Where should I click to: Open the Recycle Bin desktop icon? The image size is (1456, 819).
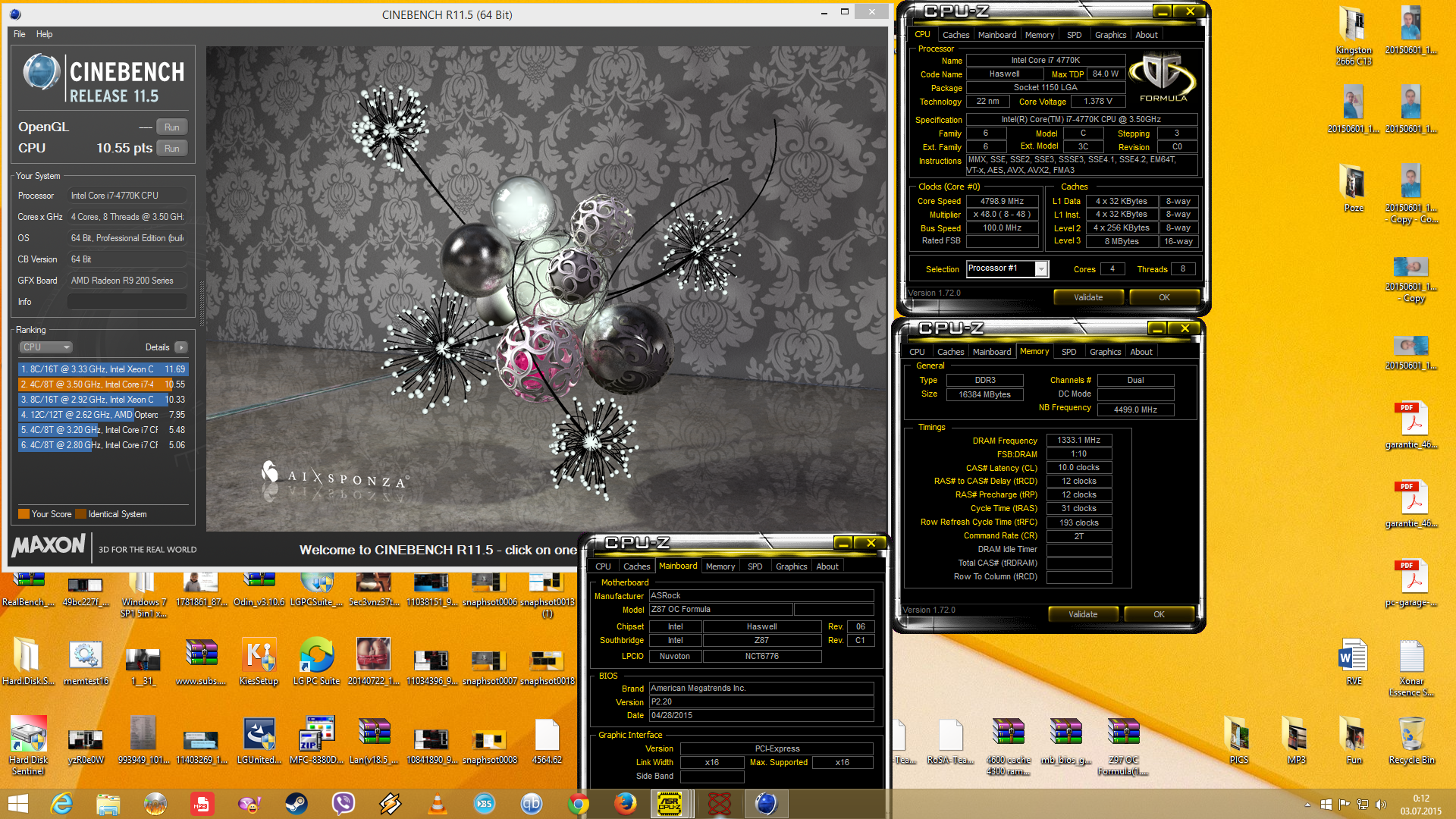pyautogui.click(x=1411, y=741)
